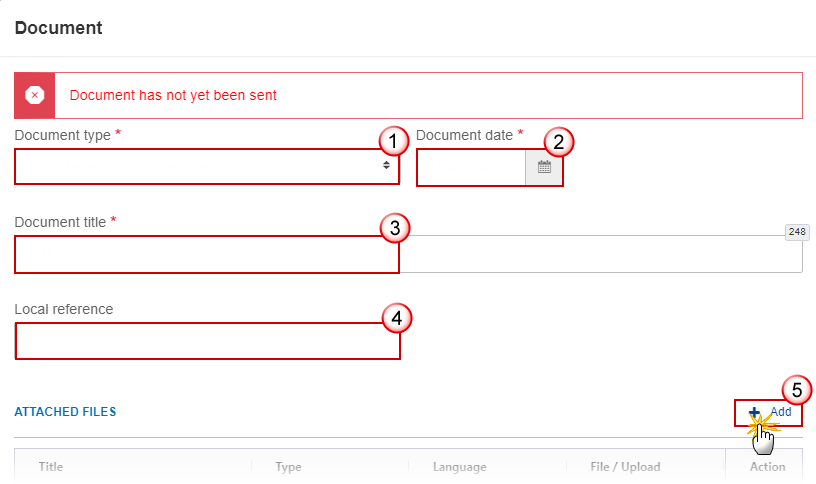Open the Document date calendar picker

tap(544, 167)
